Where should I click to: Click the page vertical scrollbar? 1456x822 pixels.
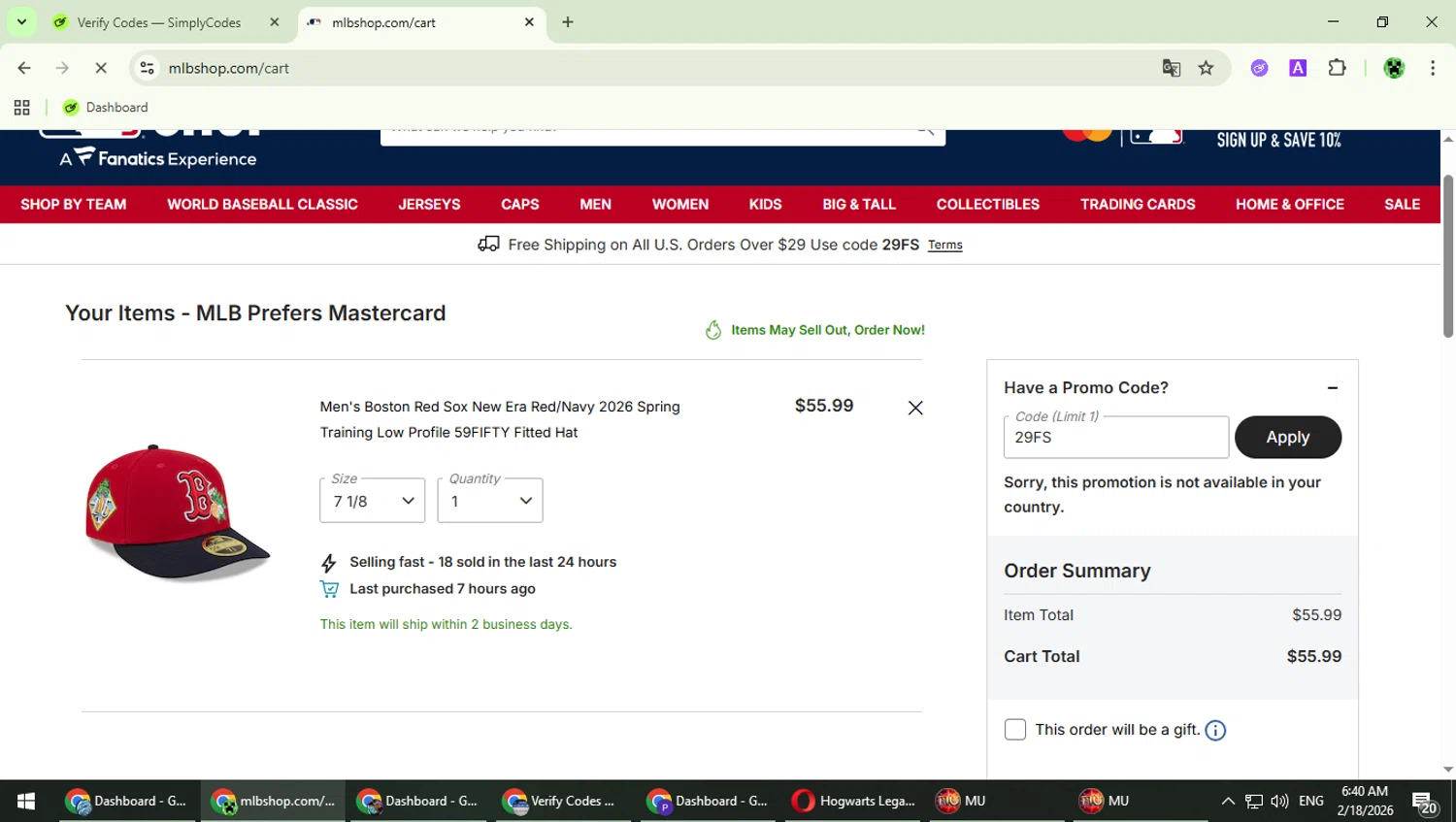pos(1448,257)
